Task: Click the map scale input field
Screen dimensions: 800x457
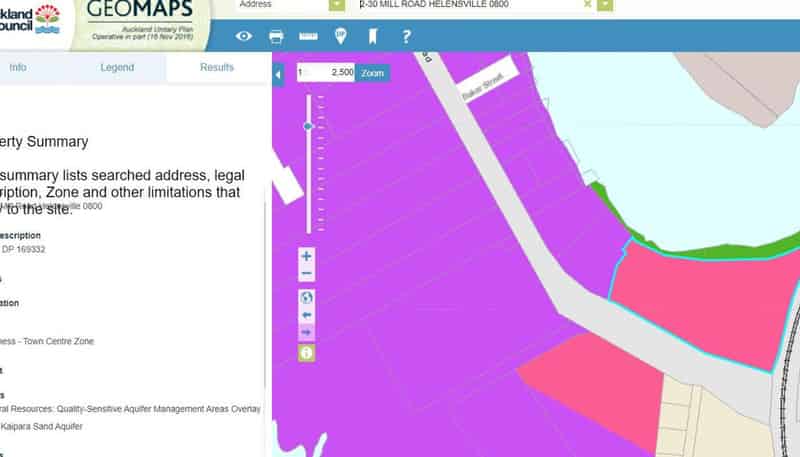Action: pyautogui.click(x=326, y=72)
